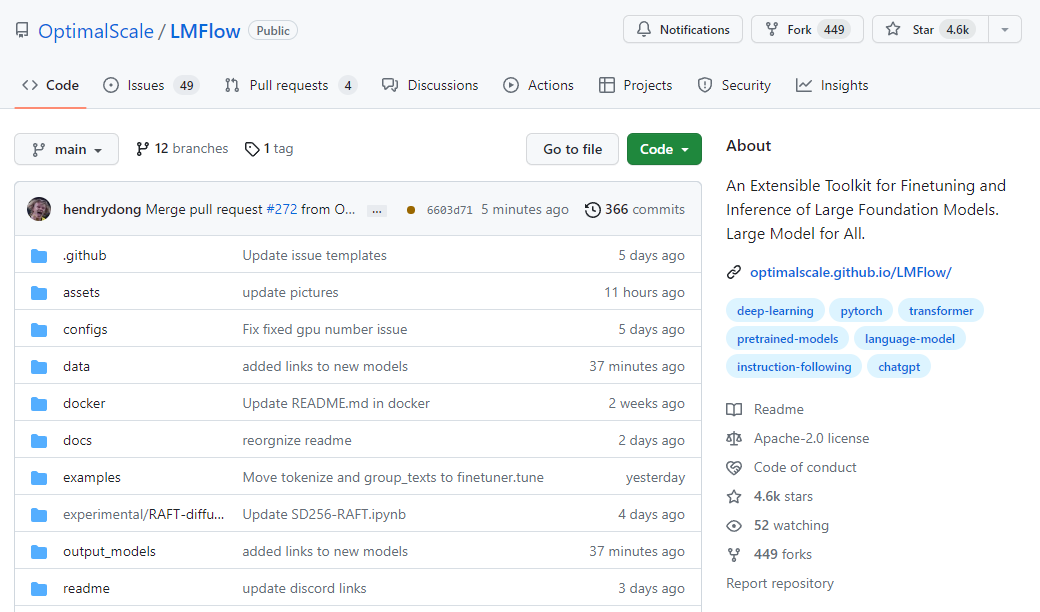Click the configs folder icon
The image size is (1040, 612).
coord(39,330)
